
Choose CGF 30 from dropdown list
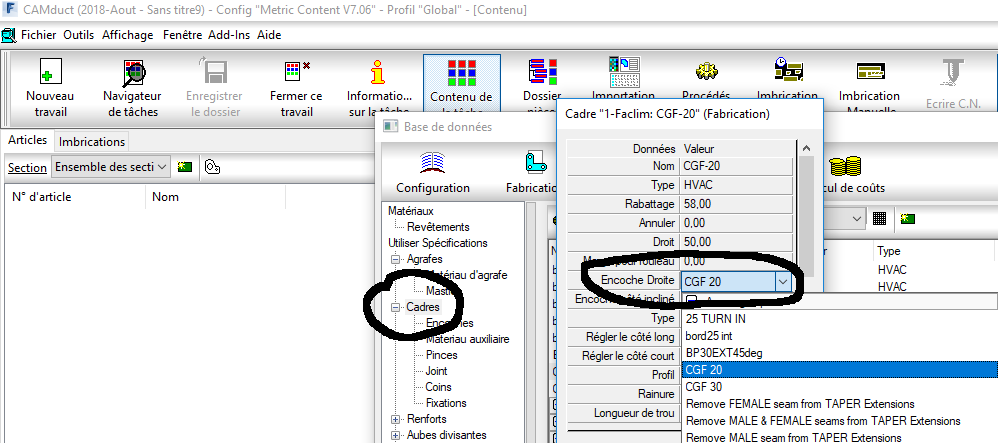click(840, 387)
